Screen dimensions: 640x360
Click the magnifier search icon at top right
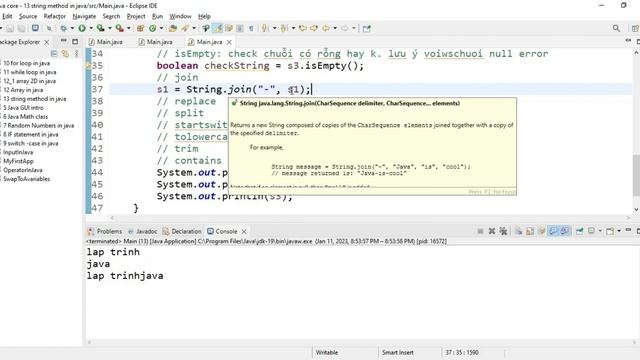coord(616,28)
